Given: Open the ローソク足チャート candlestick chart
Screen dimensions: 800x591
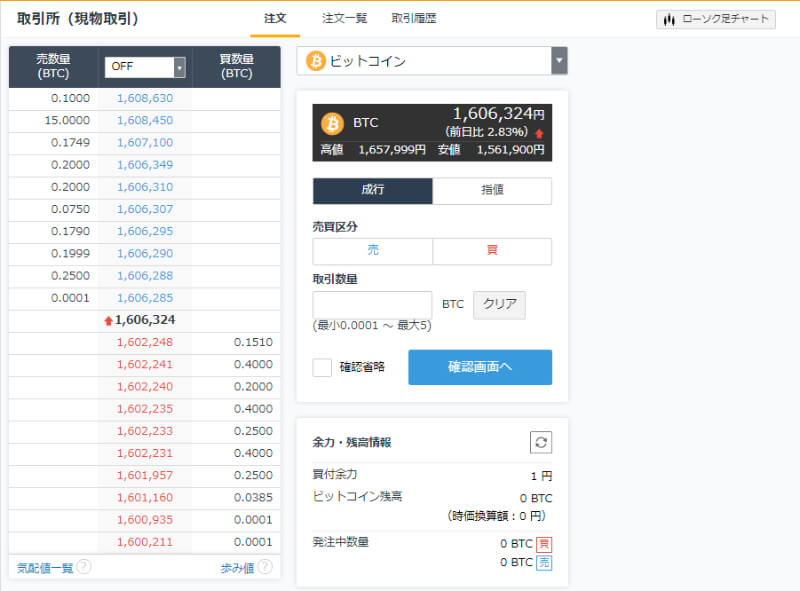Looking at the screenshot, I should coord(716,19).
